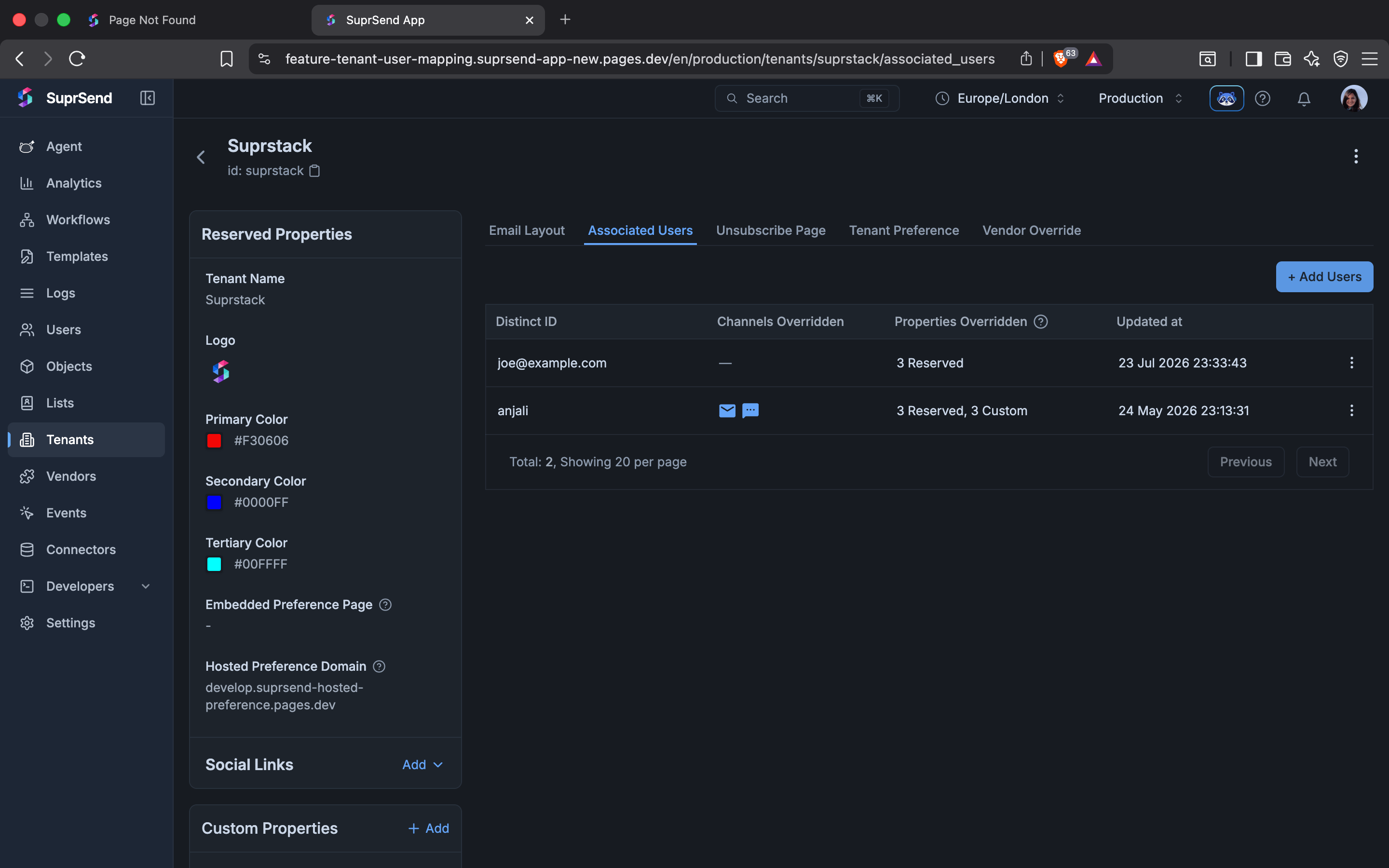Screen dimensions: 1389x868
Task: Click the Primary Color red swatch
Action: coord(214,441)
